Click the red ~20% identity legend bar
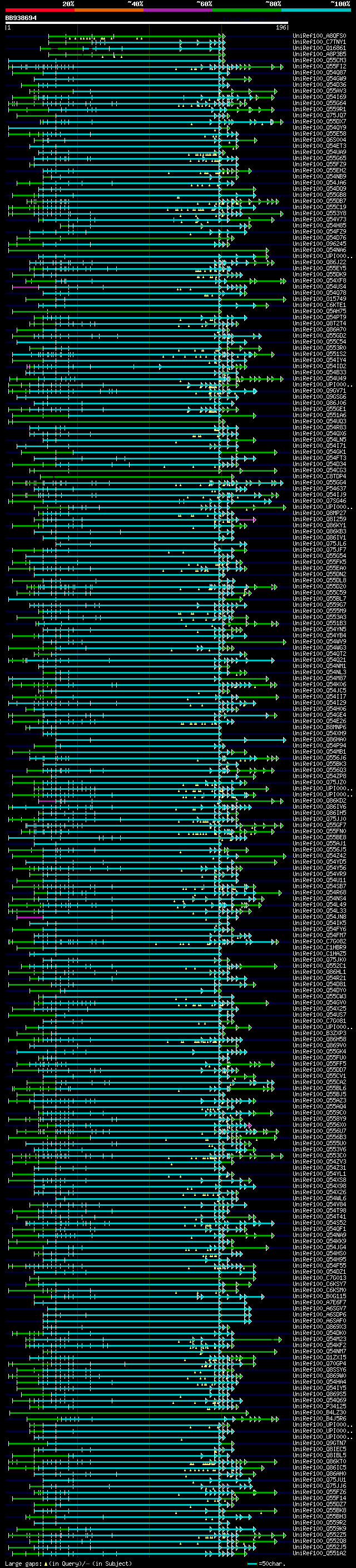This screenshot has height=1568, width=356. coord(39,11)
